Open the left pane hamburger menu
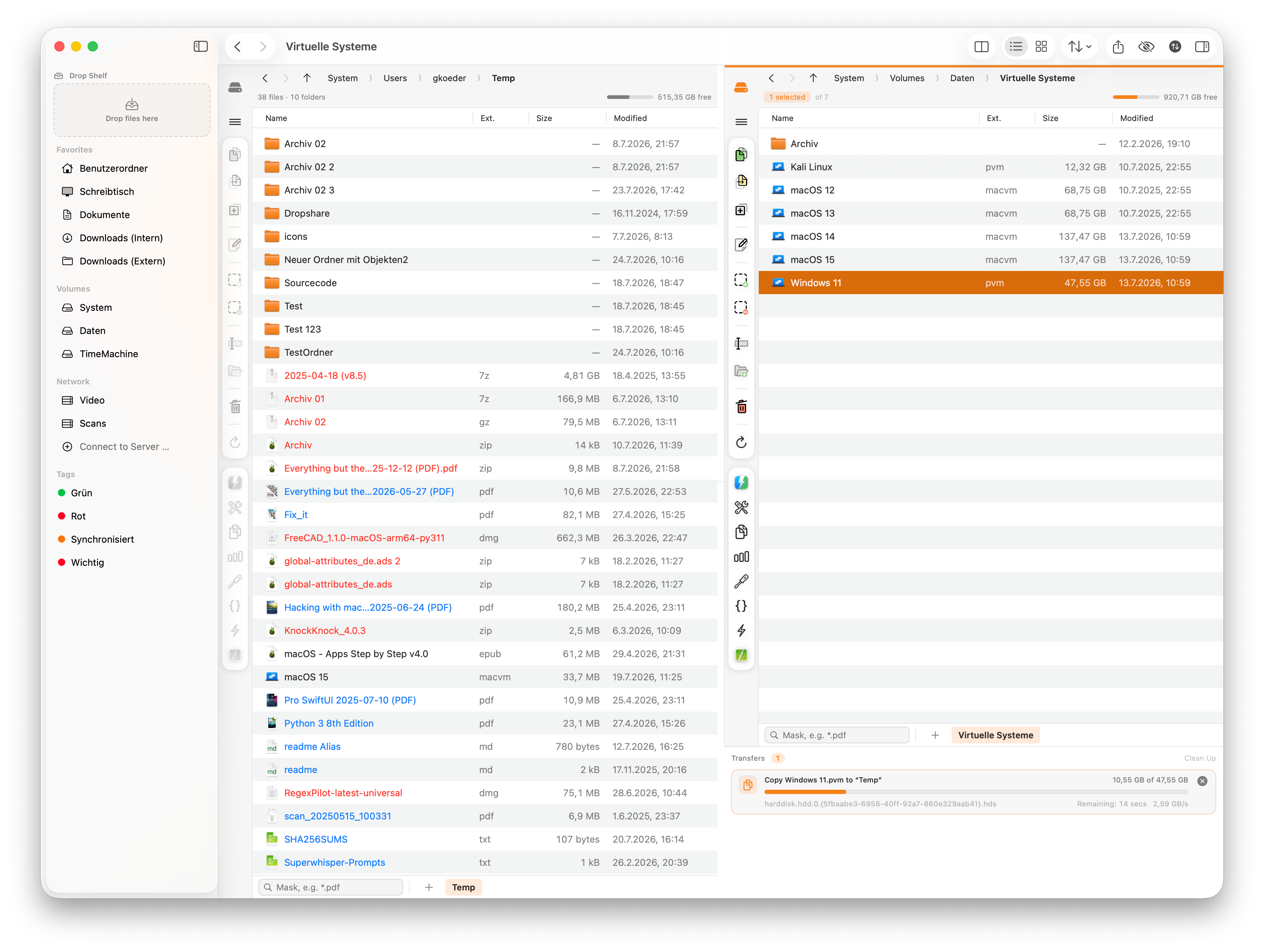The image size is (1264, 952). click(234, 122)
